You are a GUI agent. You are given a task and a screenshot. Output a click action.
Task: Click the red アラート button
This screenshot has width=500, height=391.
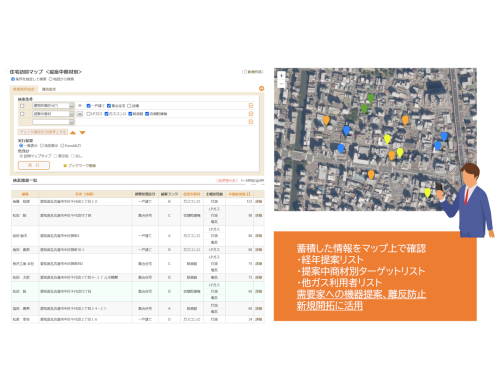tap(227, 180)
